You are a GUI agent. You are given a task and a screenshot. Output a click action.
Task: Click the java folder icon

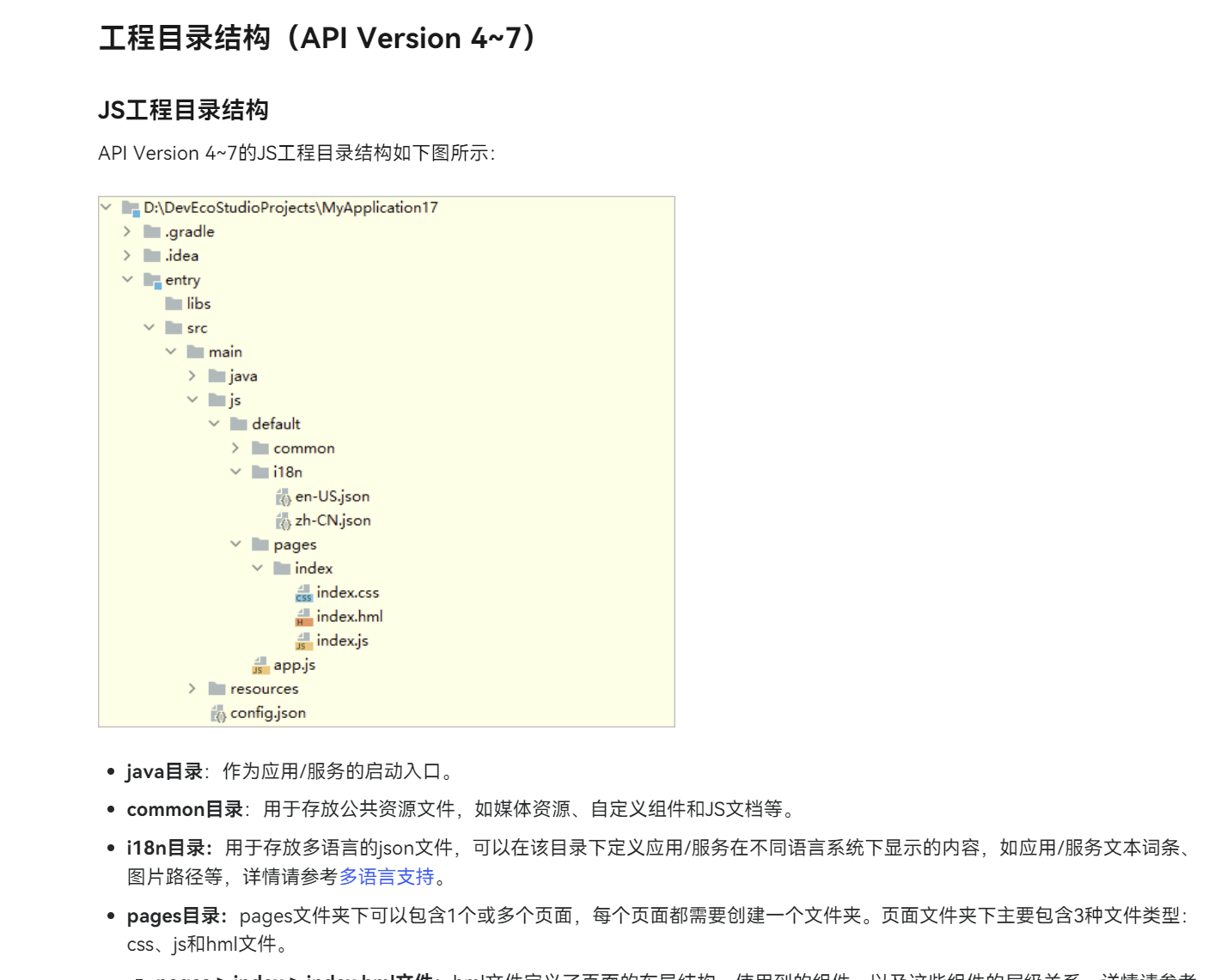(217, 376)
